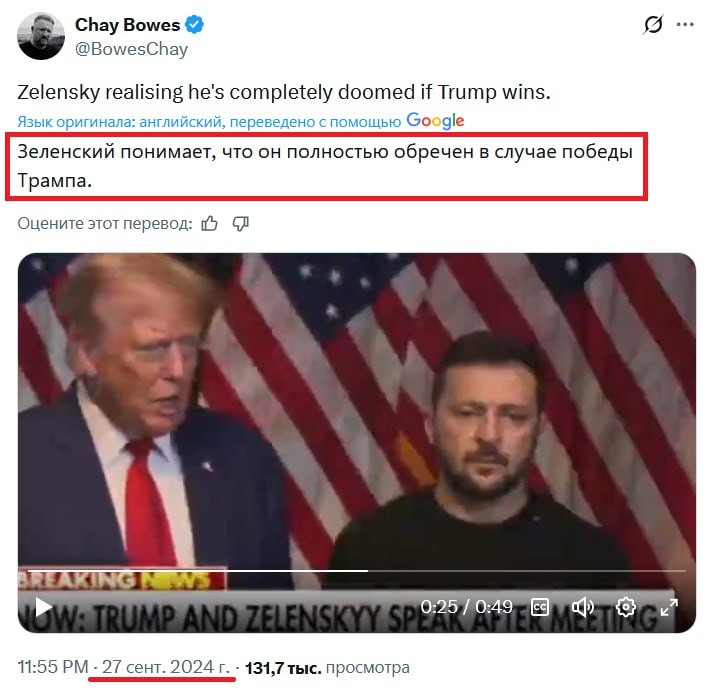Open the video settings gear

(x=626, y=607)
